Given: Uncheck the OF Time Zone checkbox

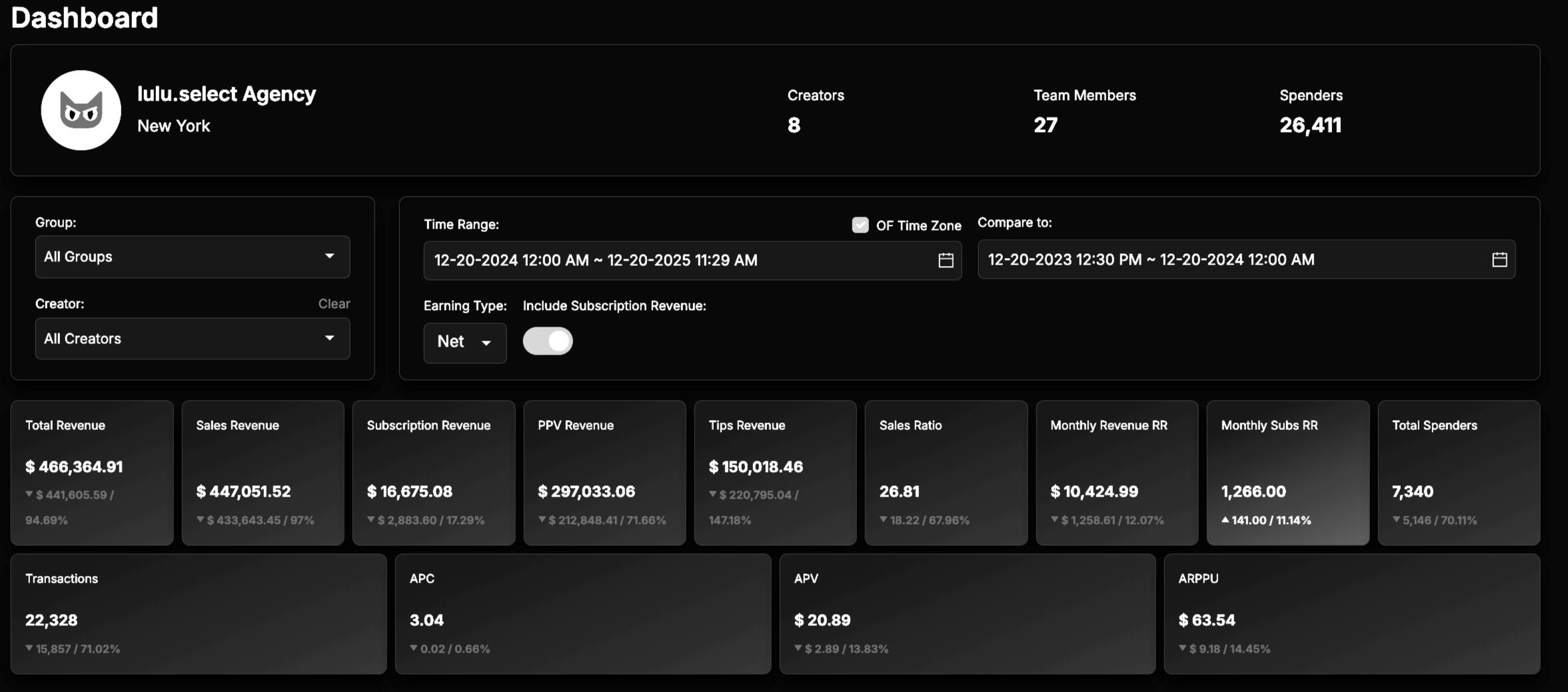Looking at the screenshot, I should [x=860, y=225].
